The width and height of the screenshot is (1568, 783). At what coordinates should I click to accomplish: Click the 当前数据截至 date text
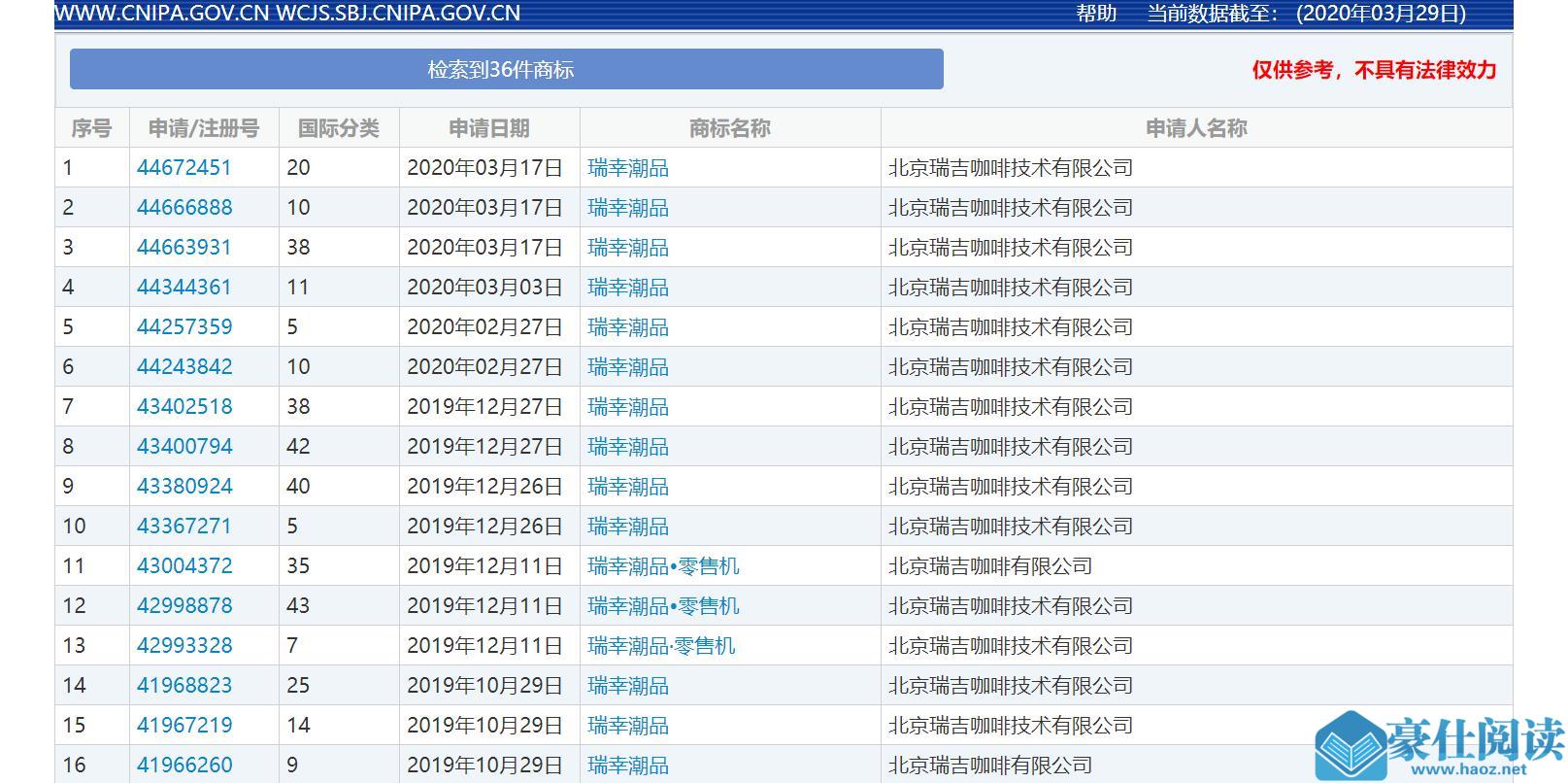1307,14
